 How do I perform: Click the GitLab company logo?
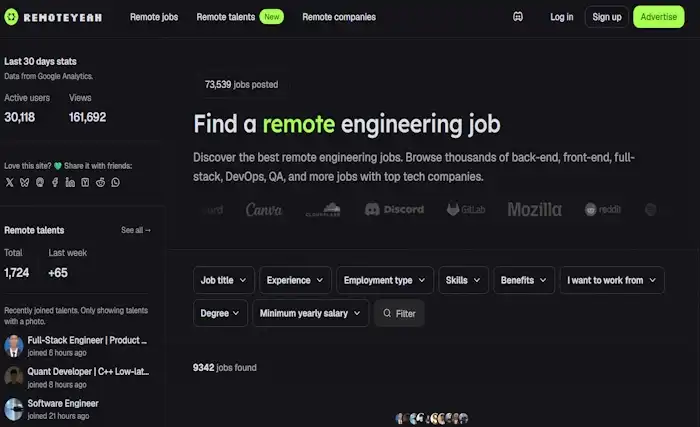[x=466, y=209]
